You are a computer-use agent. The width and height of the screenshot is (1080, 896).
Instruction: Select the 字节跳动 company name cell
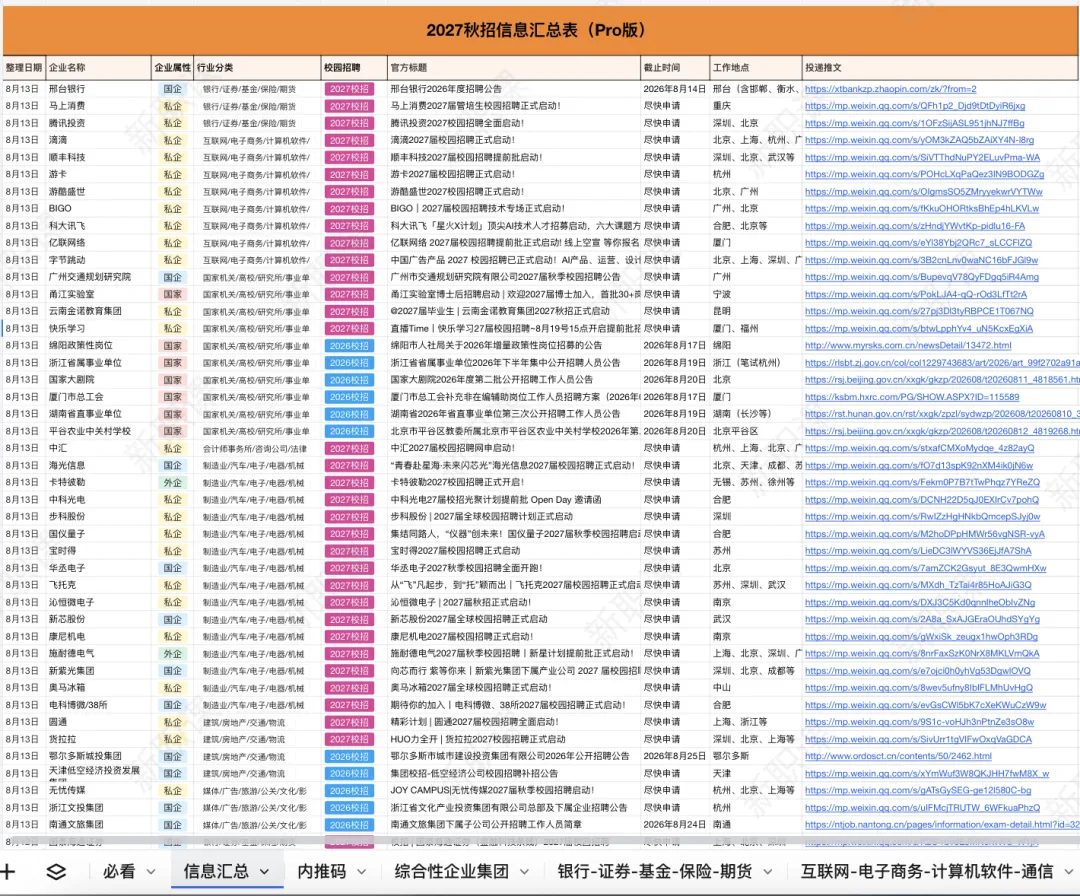click(98, 260)
